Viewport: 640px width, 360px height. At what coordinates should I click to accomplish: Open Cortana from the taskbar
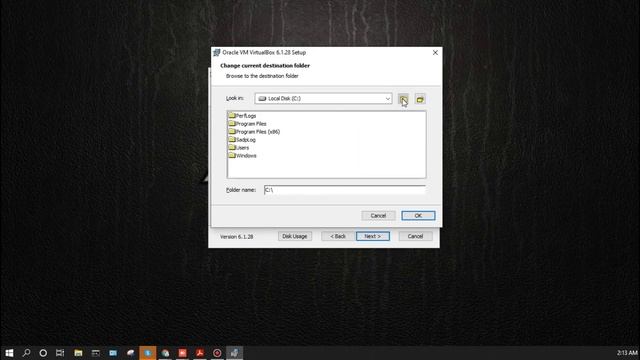(43, 353)
